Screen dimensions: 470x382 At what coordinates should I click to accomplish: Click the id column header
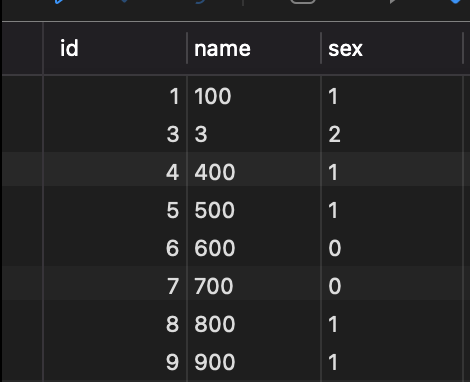(x=115, y=49)
